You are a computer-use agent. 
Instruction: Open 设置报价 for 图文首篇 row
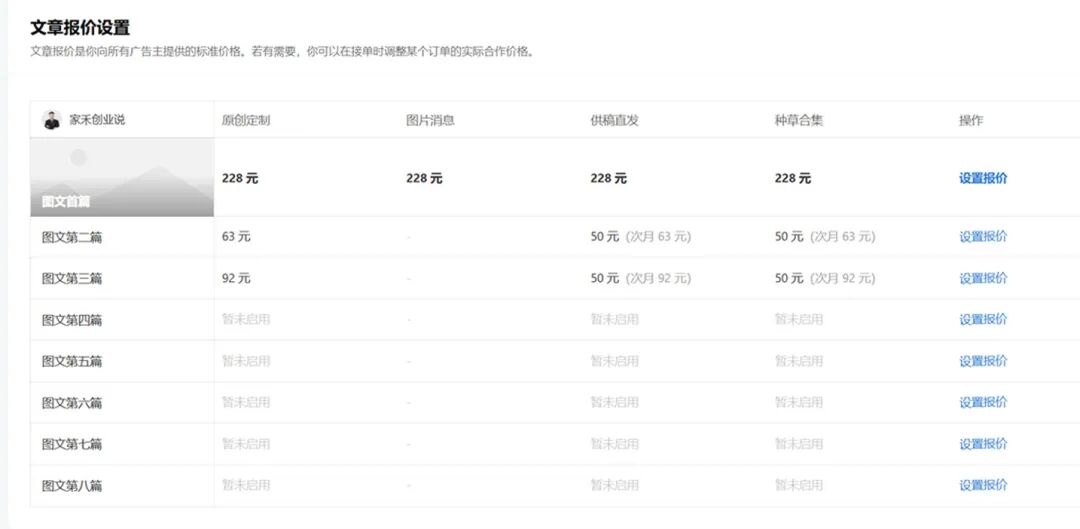983,178
